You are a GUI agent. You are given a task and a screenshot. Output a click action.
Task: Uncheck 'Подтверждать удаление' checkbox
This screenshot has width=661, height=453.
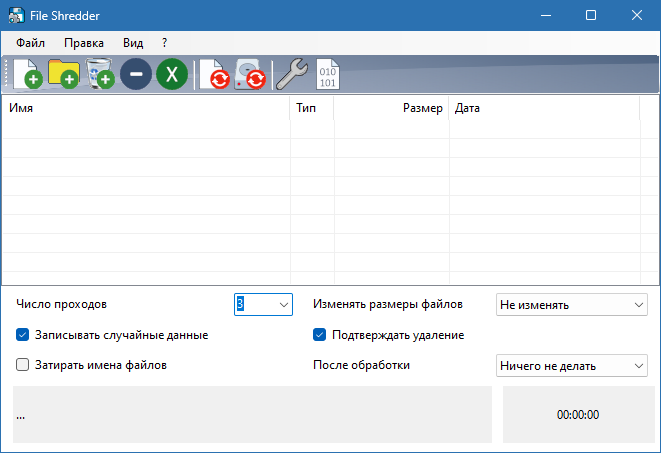click(320, 335)
